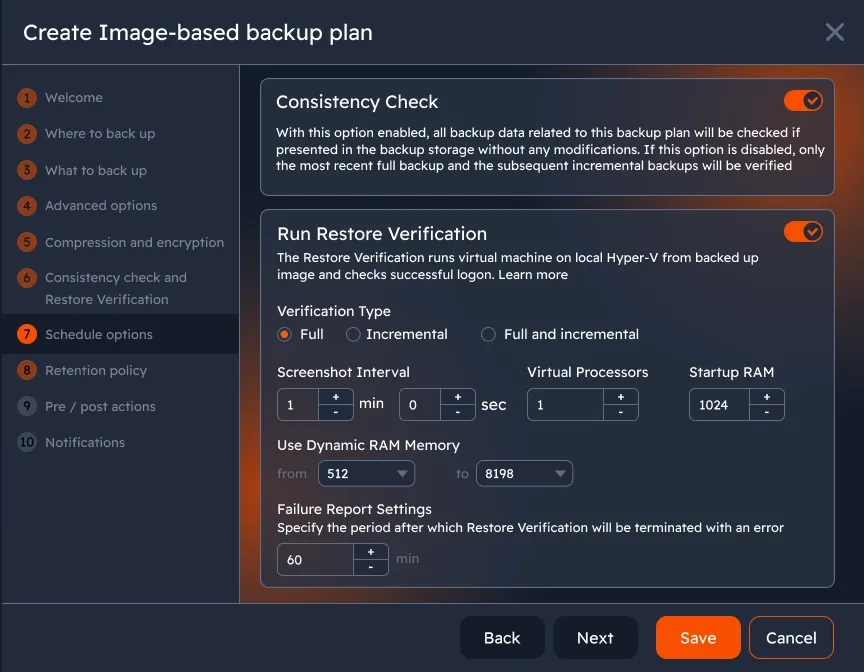Viewport: 864px width, 672px height.
Task: Increase failure report timeout with plus
Action: click(371, 552)
